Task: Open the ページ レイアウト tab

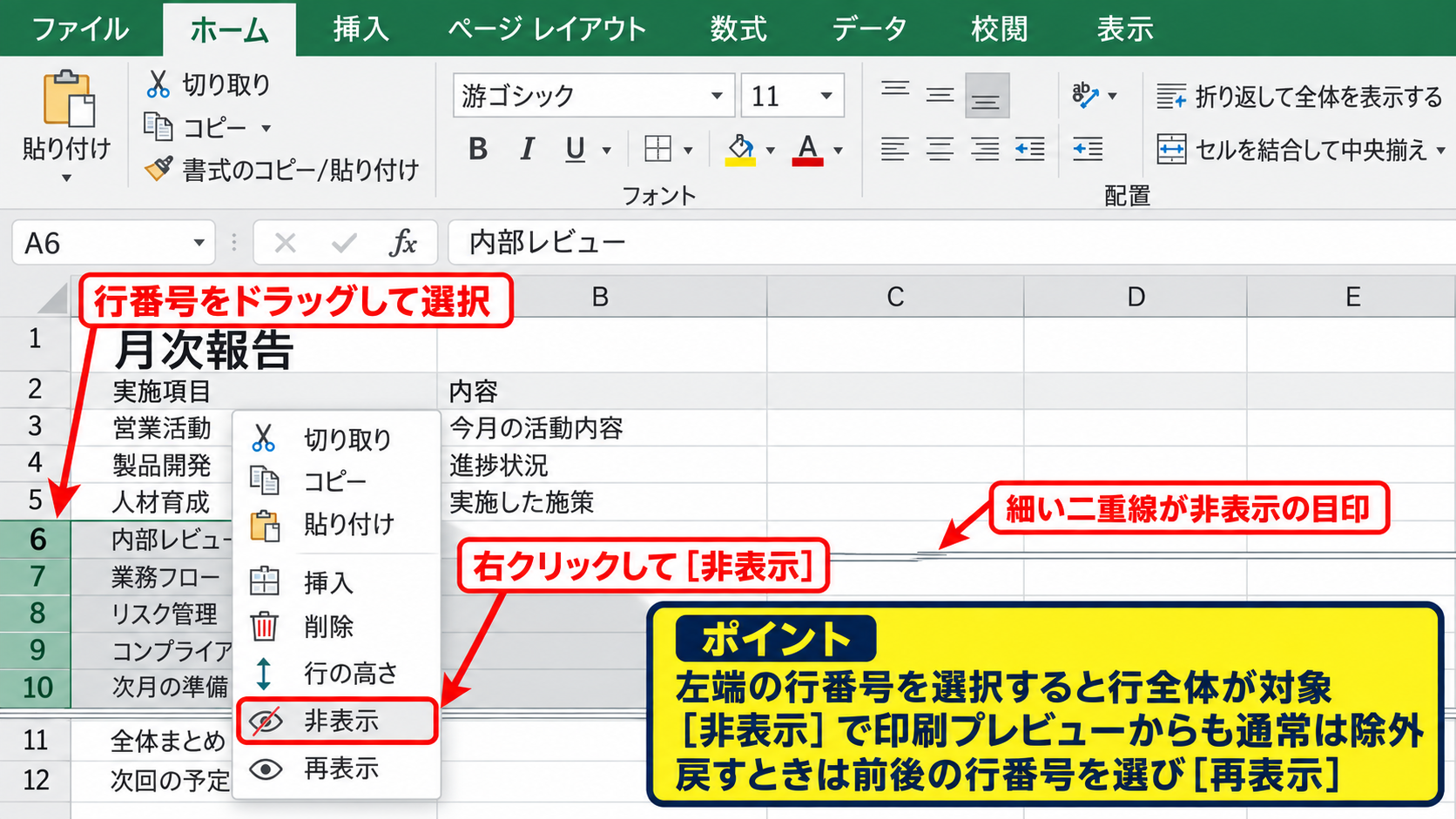Action: coord(547,29)
